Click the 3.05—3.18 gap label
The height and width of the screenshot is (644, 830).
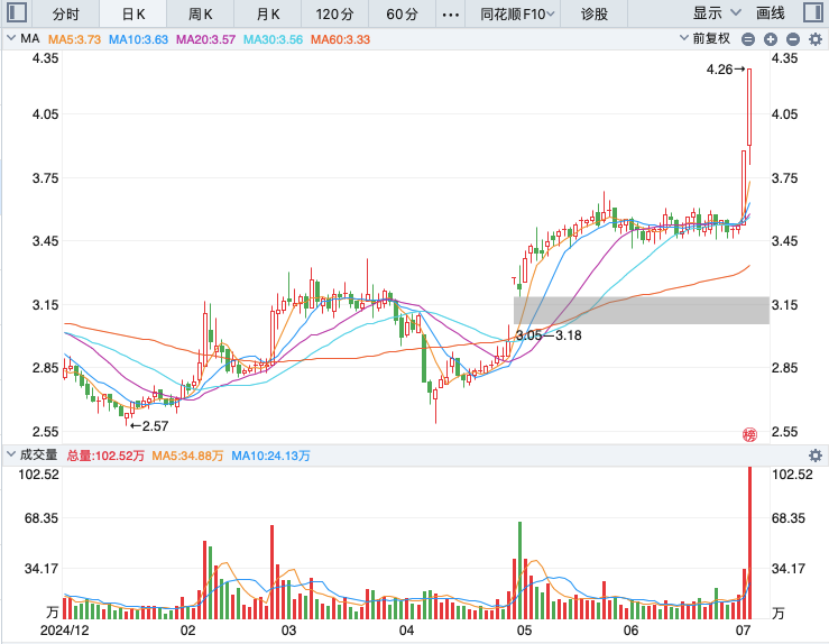click(548, 335)
